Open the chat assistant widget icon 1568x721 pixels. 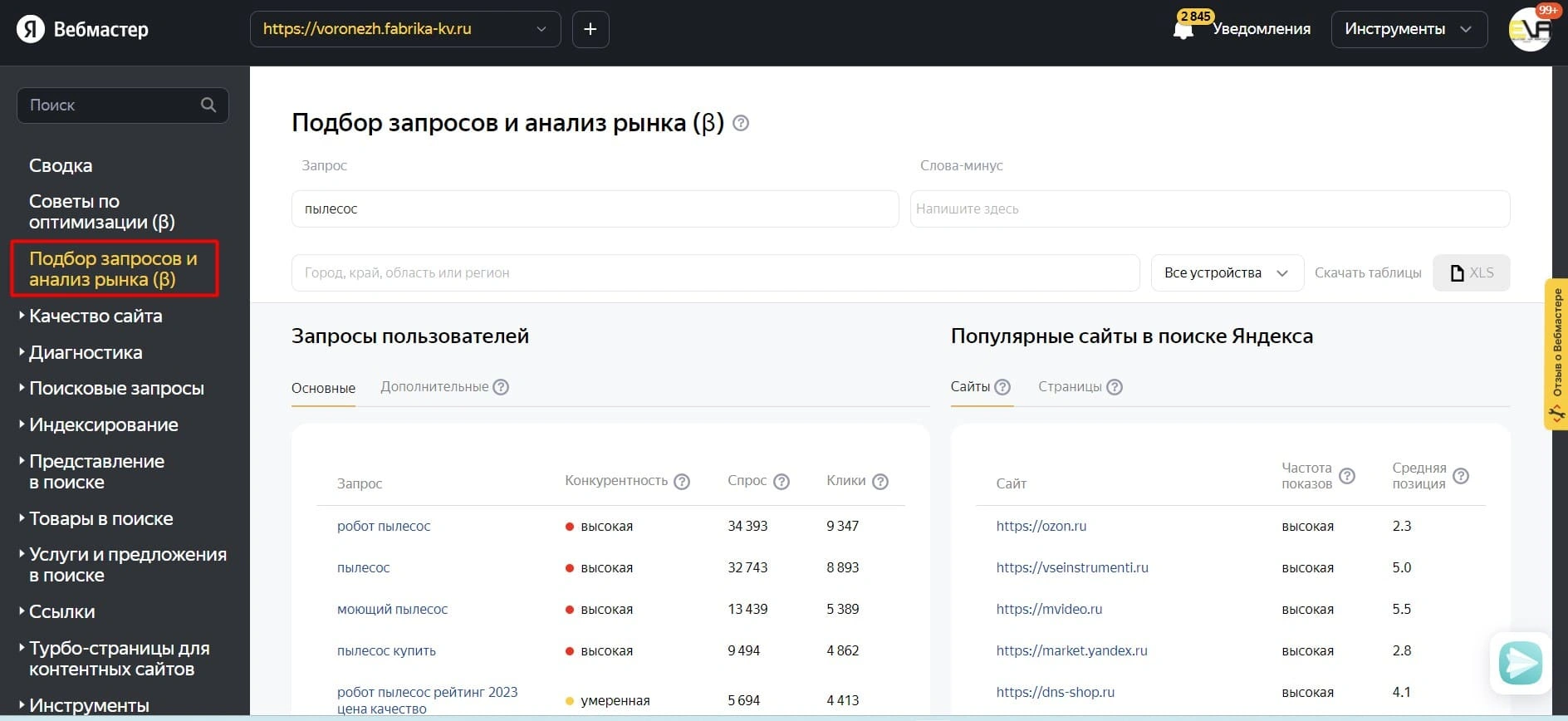coord(1520,663)
